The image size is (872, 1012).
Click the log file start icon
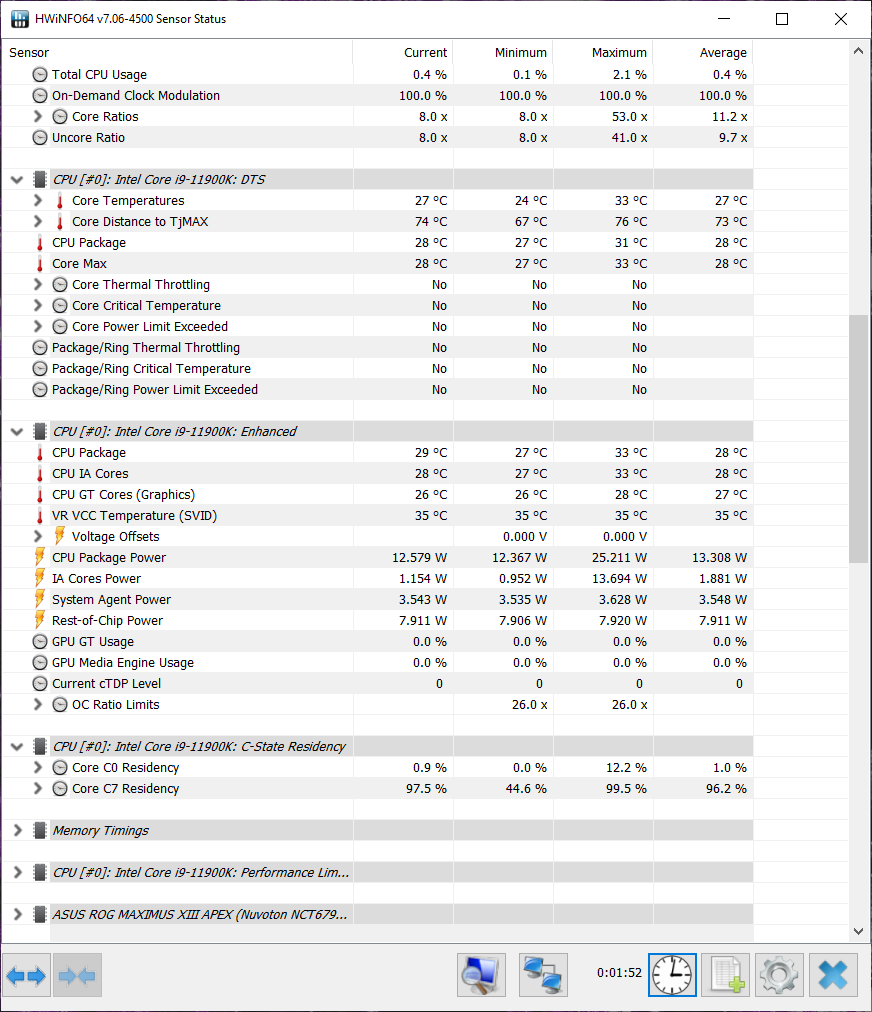[x=725, y=976]
